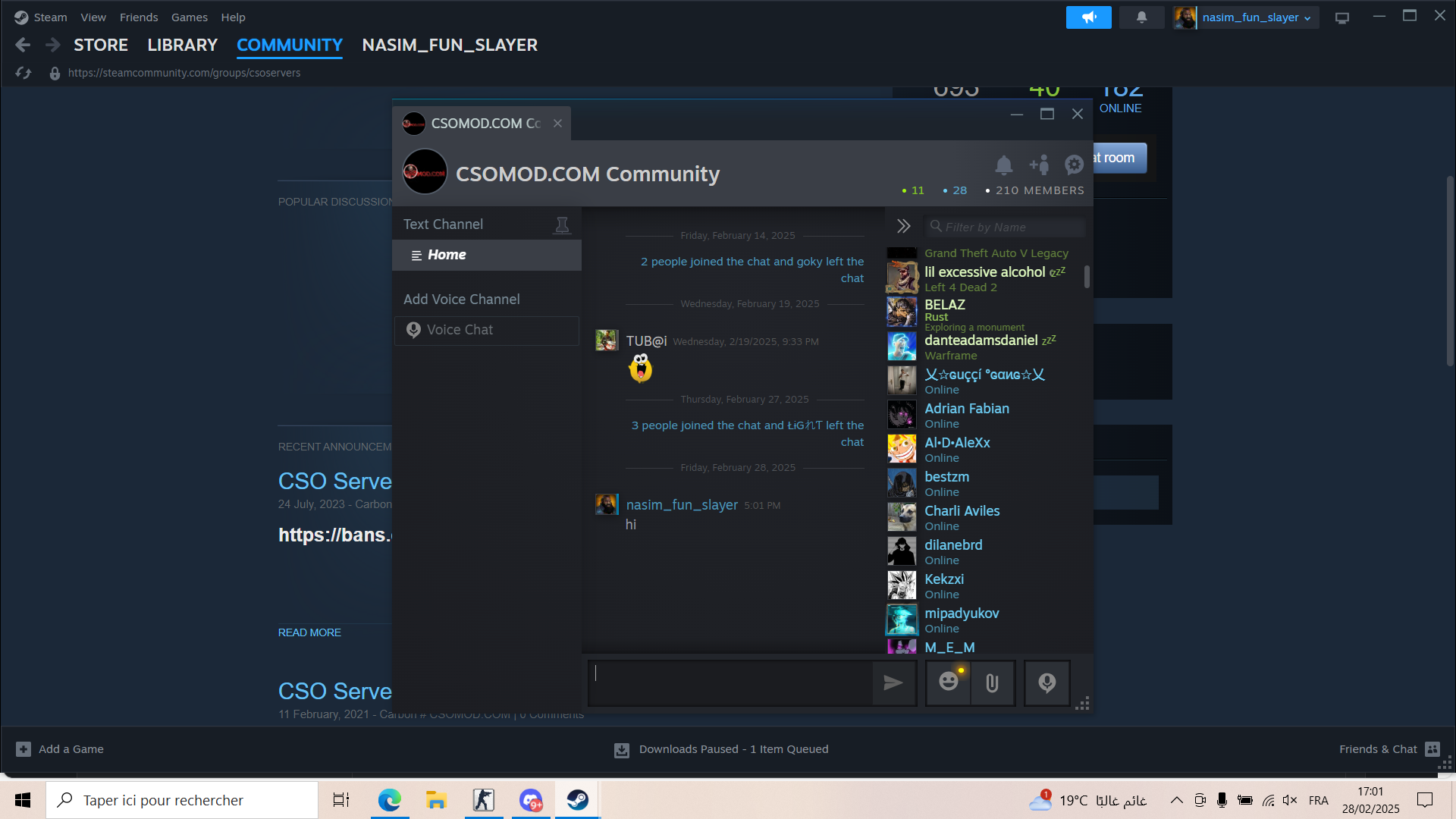Click the member list scrollbar

1087,277
